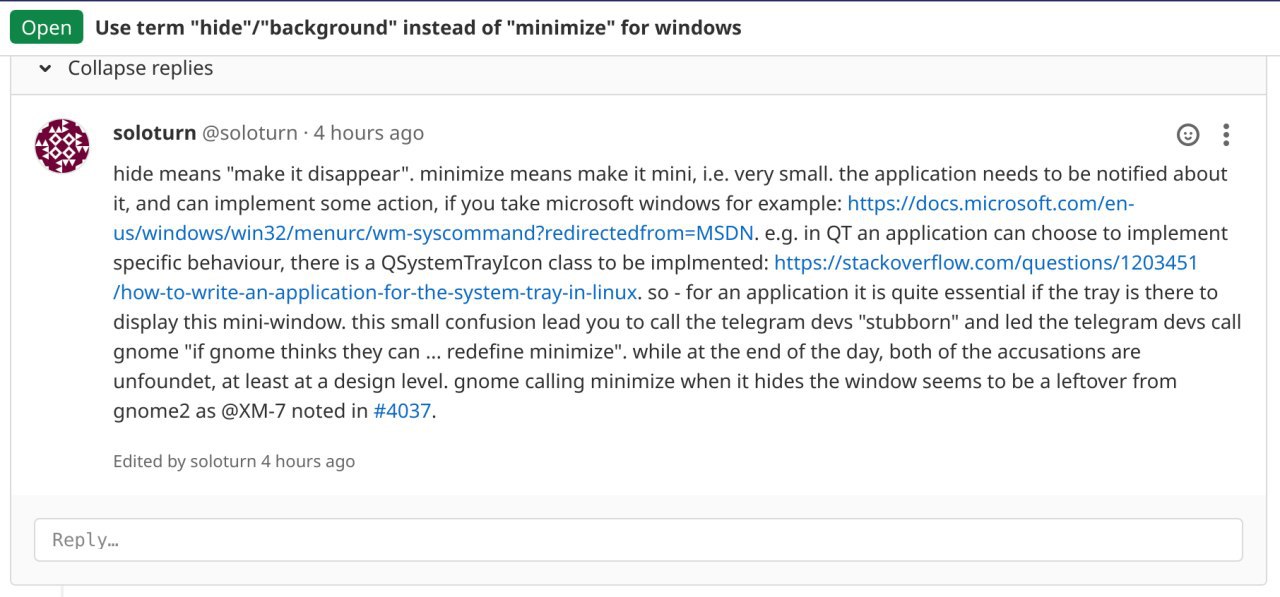
Task: Focus the "Reply…" input field
Action: pos(638,539)
